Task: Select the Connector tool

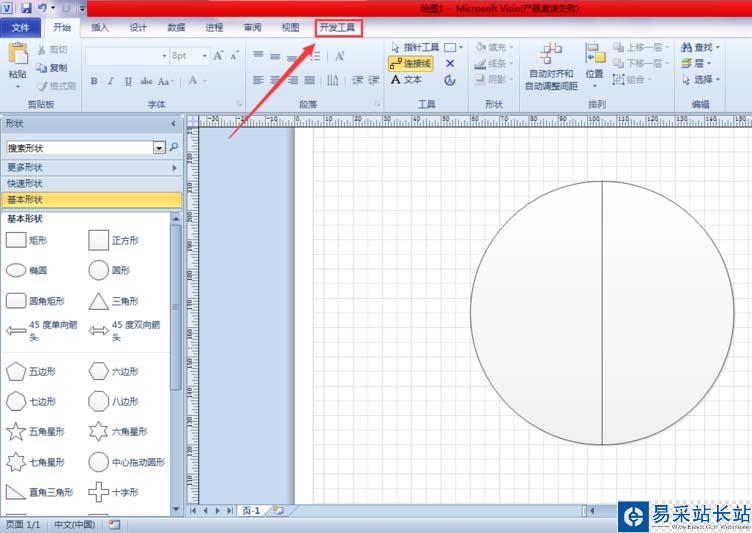Action: (411, 63)
